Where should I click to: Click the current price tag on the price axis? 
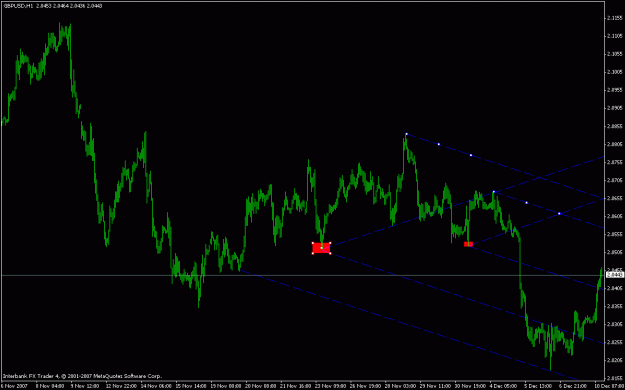(x=615, y=275)
